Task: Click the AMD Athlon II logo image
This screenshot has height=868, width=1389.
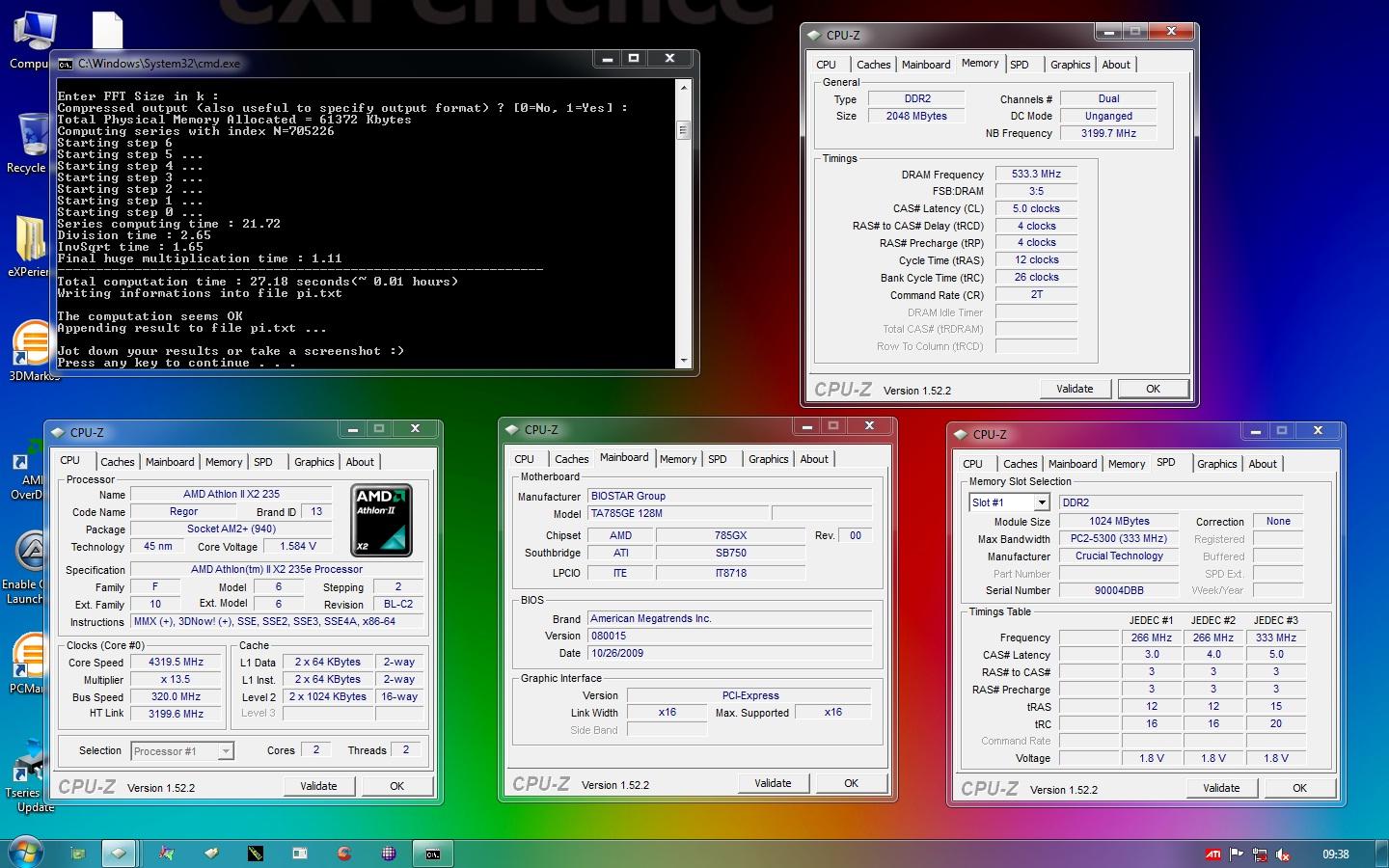Action: click(381, 521)
